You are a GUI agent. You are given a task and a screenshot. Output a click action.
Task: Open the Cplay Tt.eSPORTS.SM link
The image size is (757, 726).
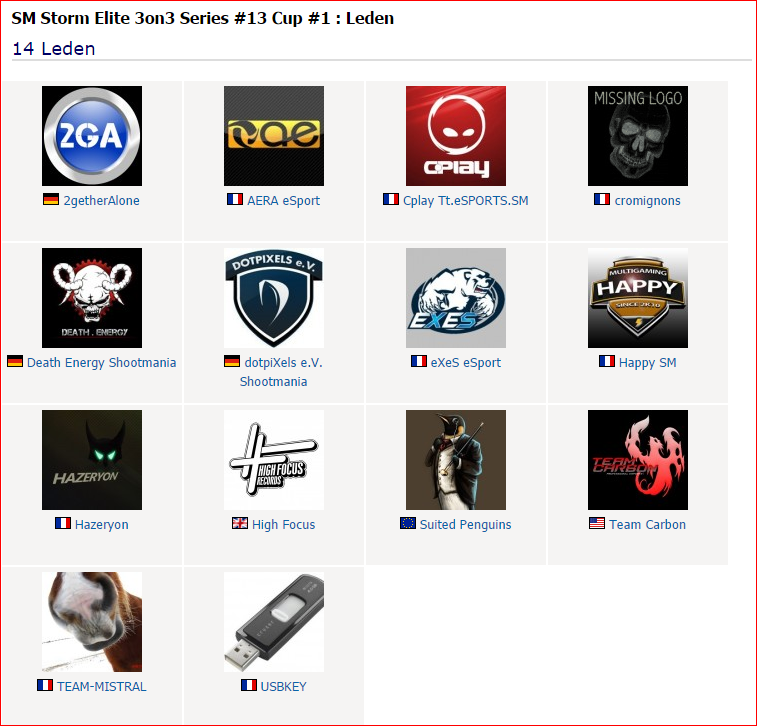[465, 200]
